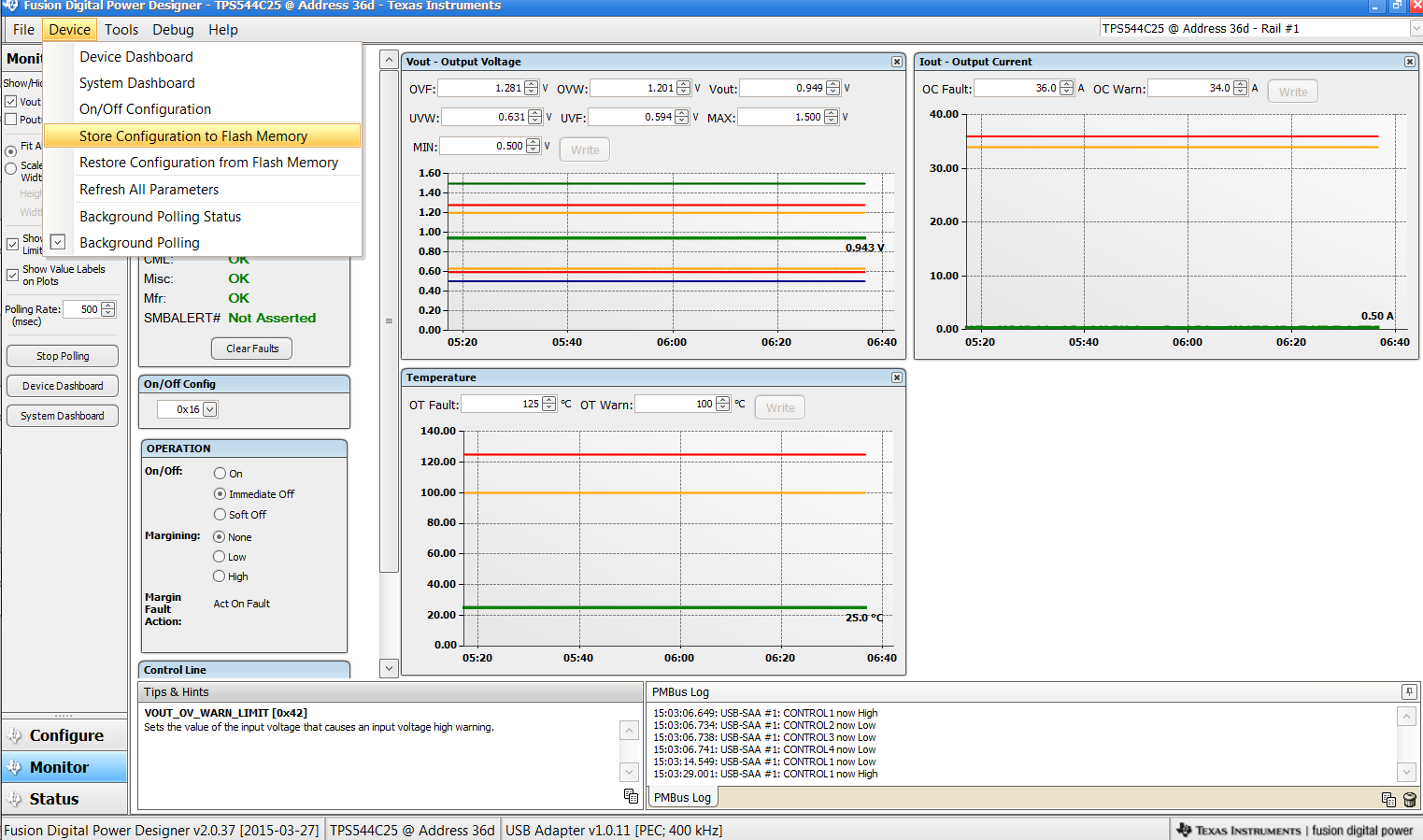Pin the PMBus Log panel
This screenshot has height=840, width=1423.
[1408, 692]
